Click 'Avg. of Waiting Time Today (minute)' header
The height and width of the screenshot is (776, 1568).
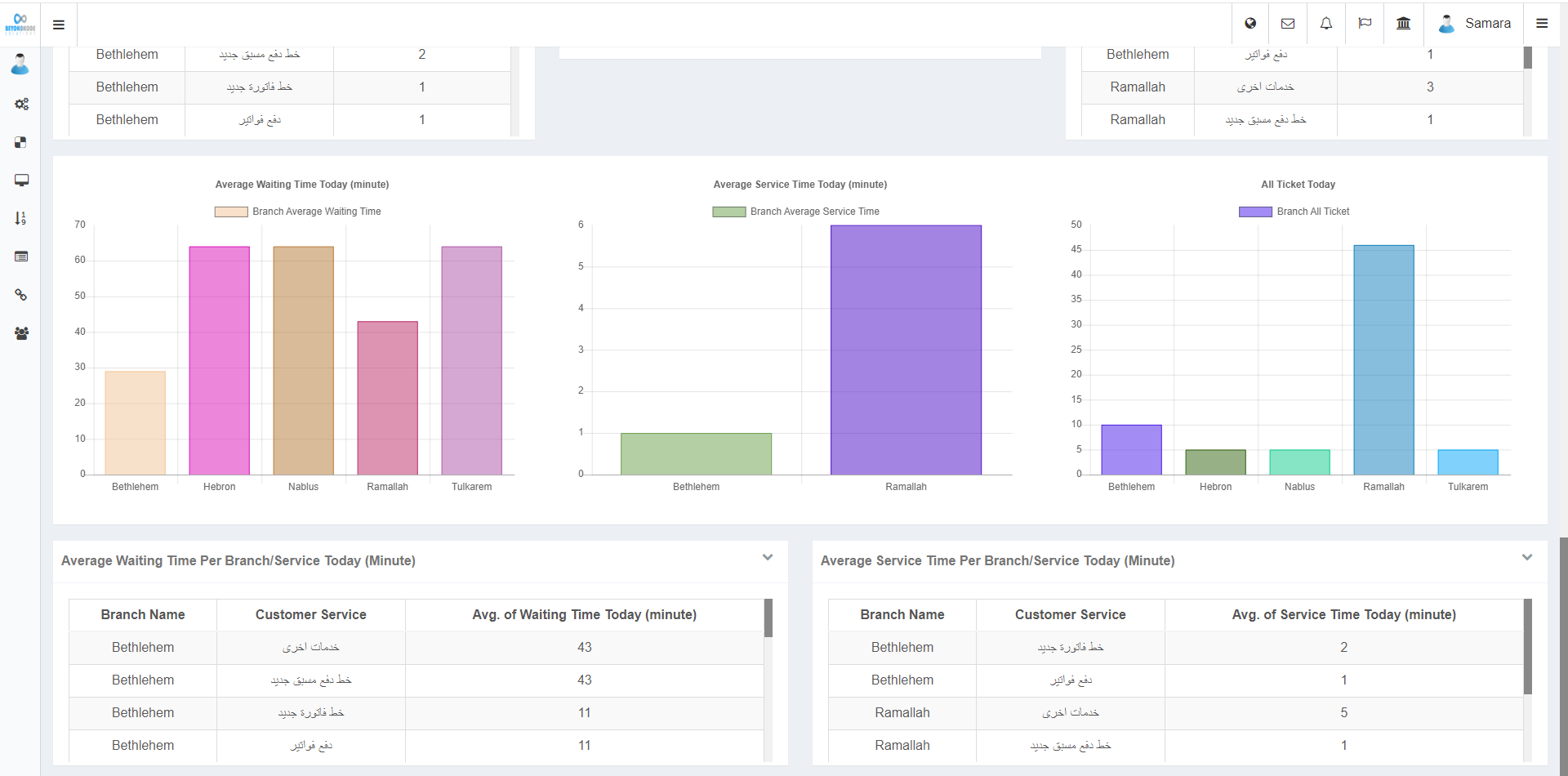[x=585, y=615]
